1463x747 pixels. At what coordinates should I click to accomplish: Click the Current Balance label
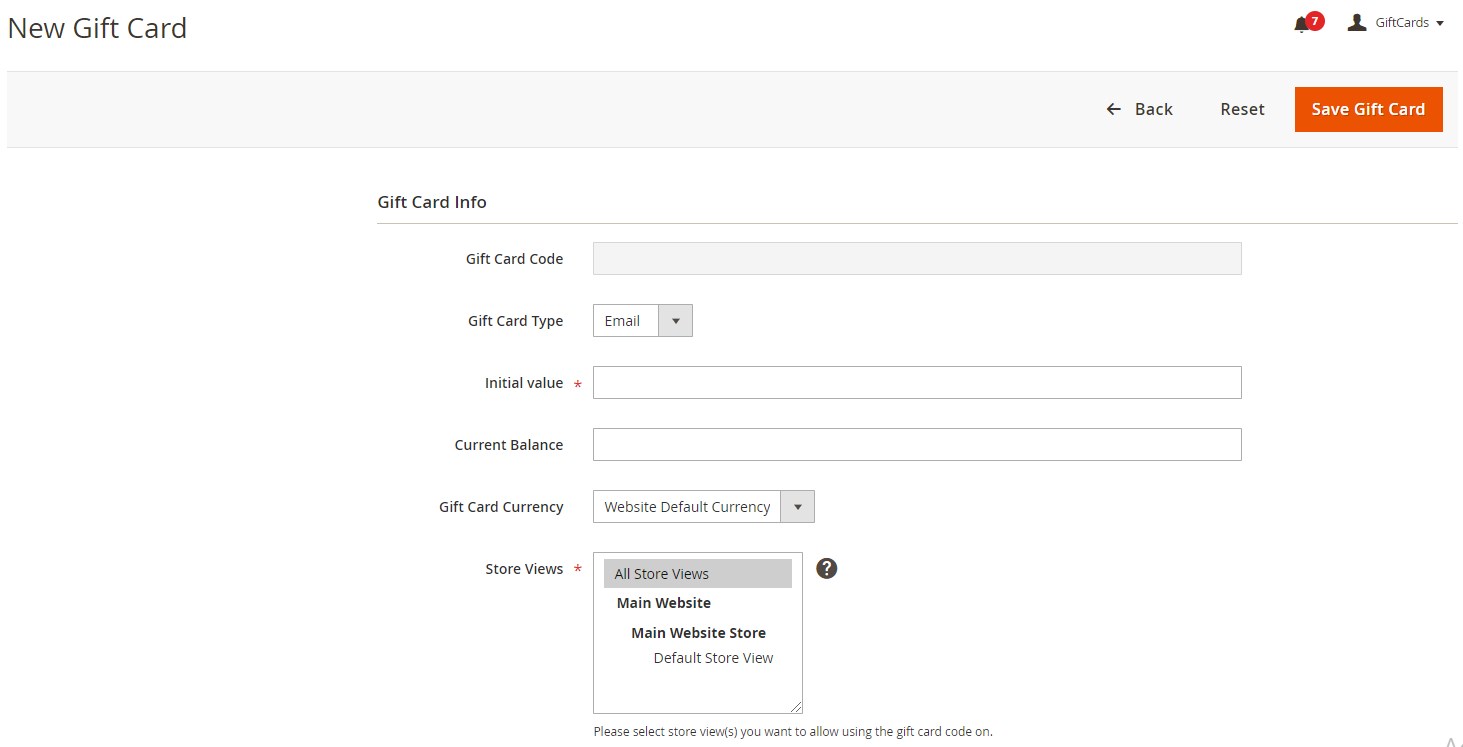click(x=509, y=445)
